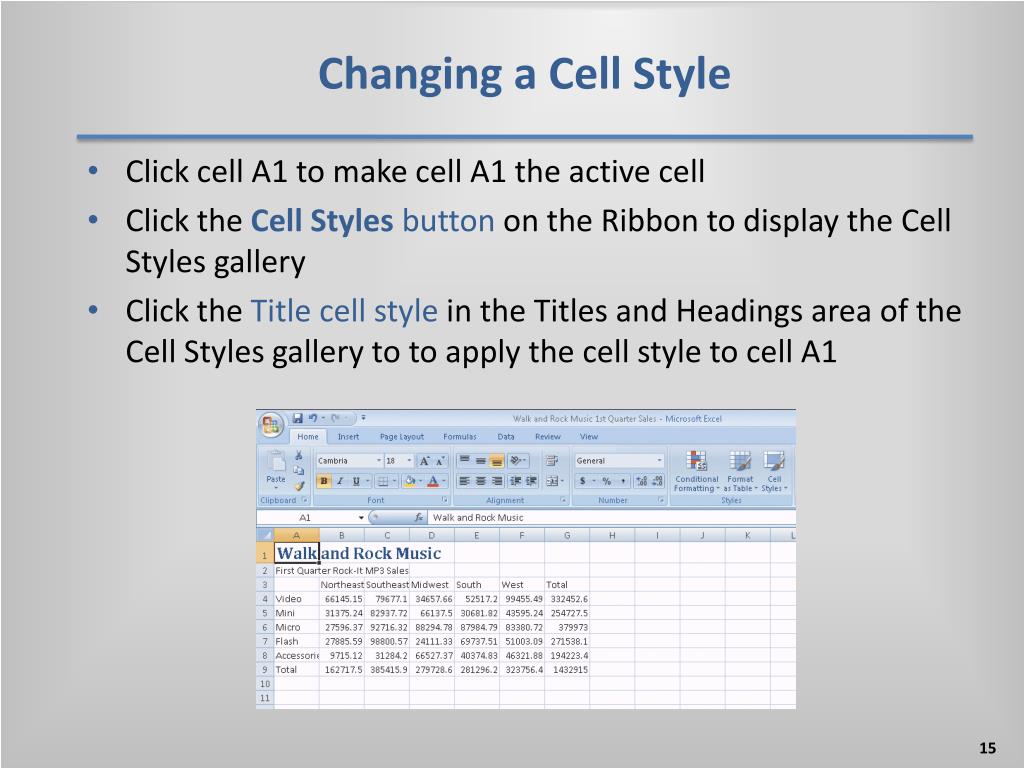Open the Formulas tab
1024x768 pixels.
460,437
